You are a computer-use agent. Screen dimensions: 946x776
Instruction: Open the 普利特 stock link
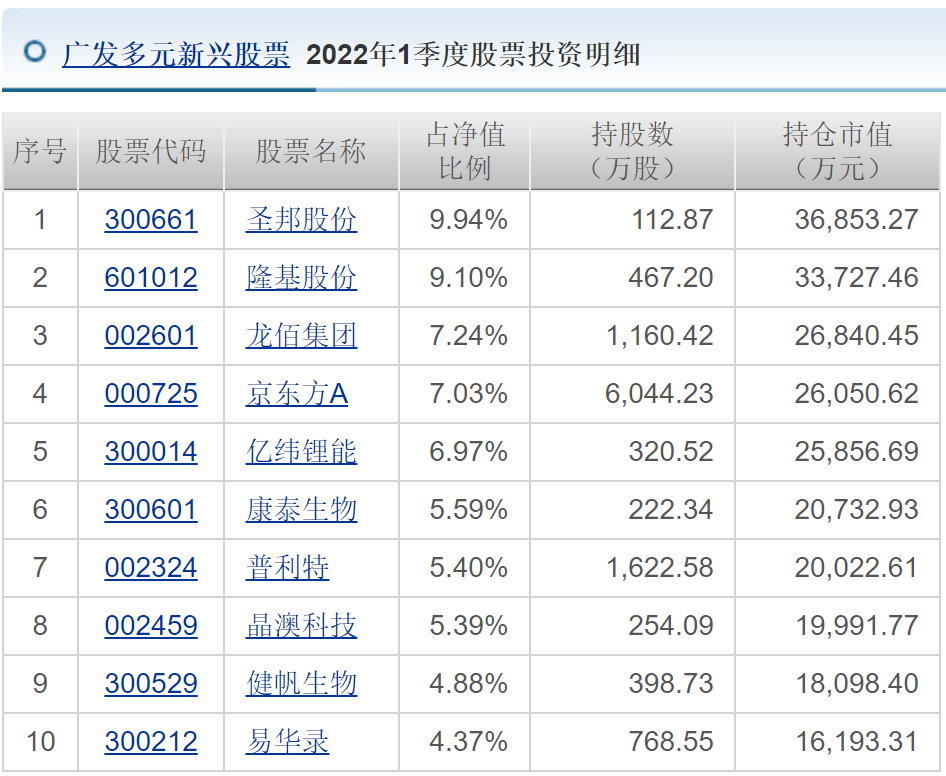point(287,567)
